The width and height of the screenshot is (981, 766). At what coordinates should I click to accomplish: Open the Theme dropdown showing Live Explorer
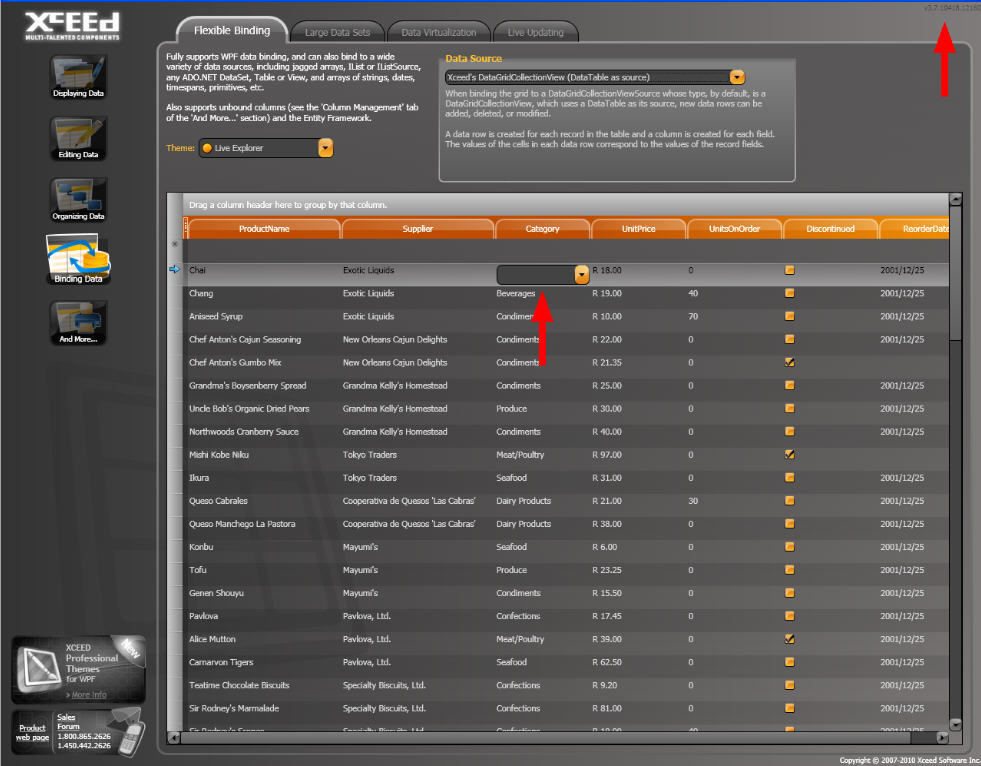[x=325, y=147]
